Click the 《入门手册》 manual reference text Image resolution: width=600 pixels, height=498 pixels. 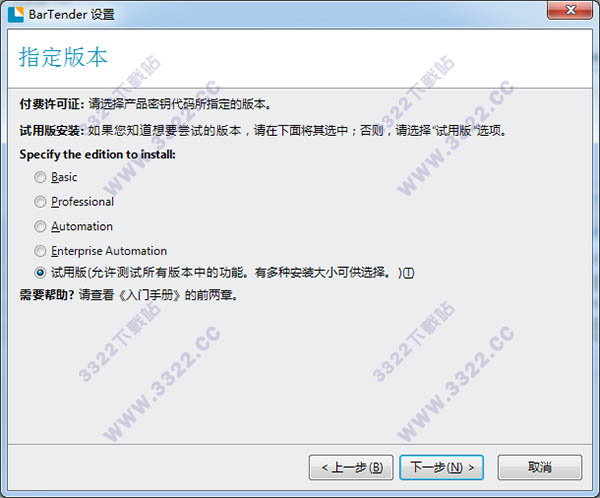148,295
